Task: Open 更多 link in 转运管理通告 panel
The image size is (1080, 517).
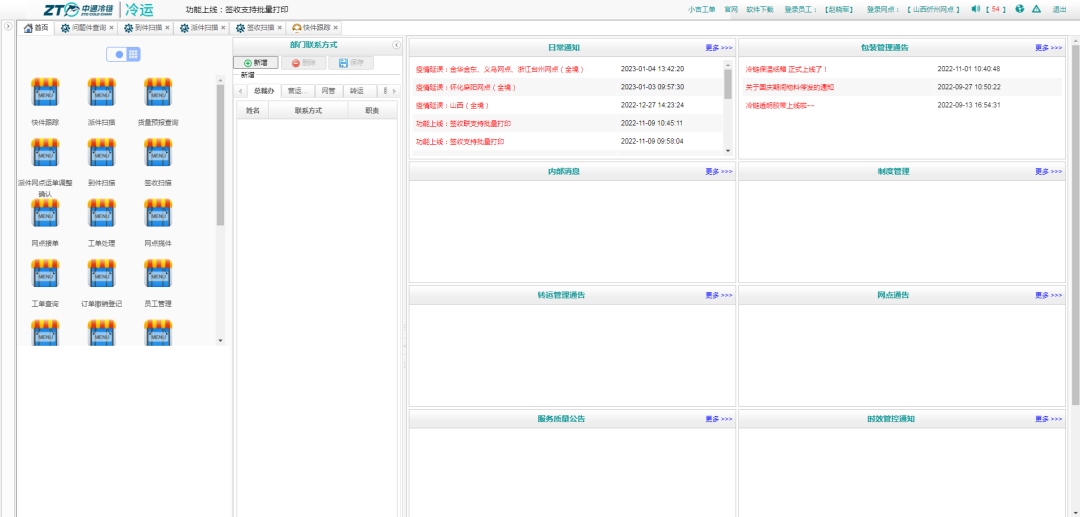Action: coord(718,295)
